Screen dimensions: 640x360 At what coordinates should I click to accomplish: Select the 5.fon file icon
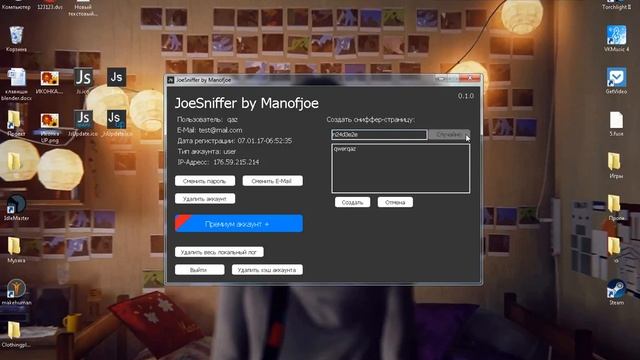tap(616, 124)
